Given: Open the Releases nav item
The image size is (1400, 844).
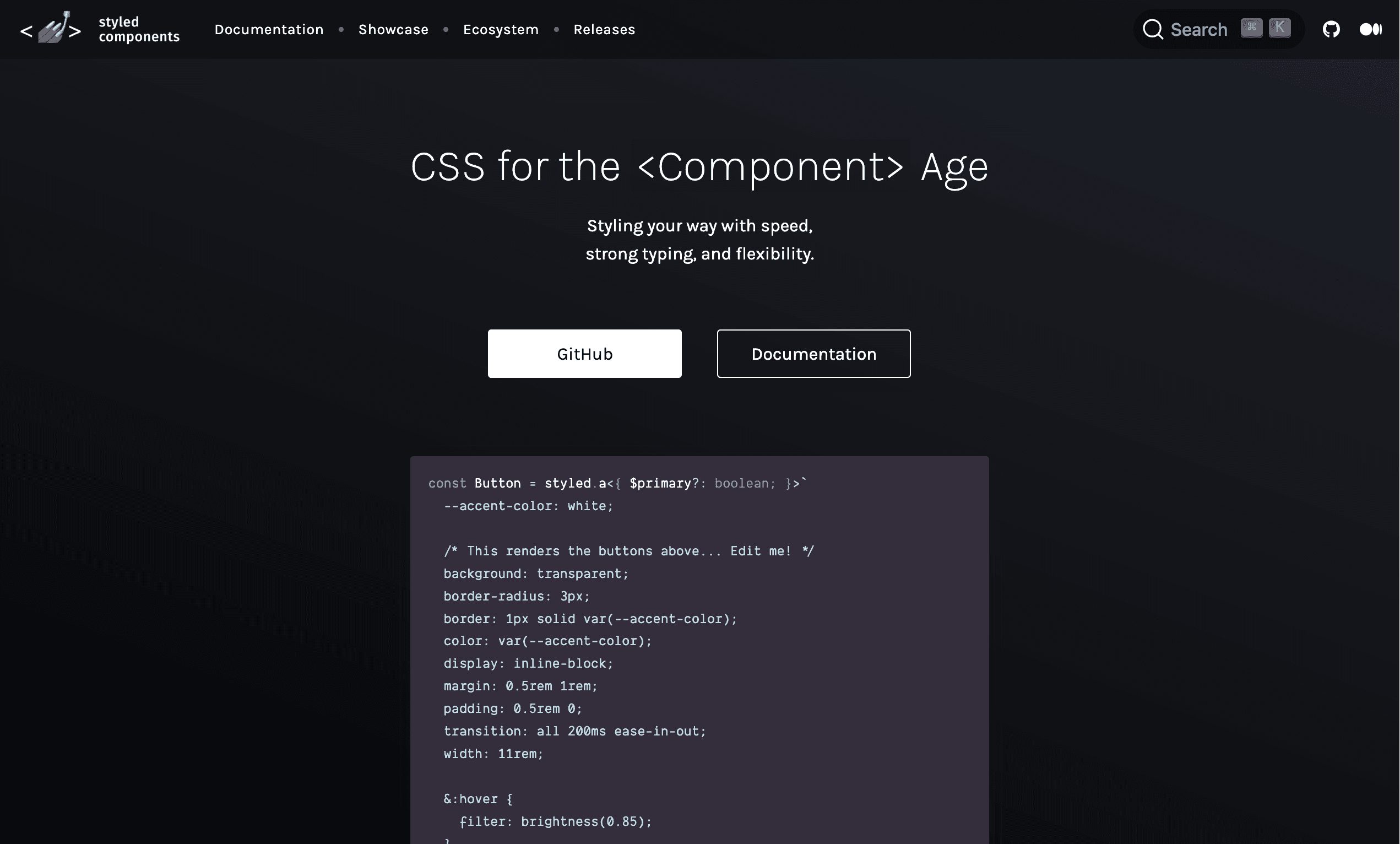Looking at the screenshot, I should 604,29.
